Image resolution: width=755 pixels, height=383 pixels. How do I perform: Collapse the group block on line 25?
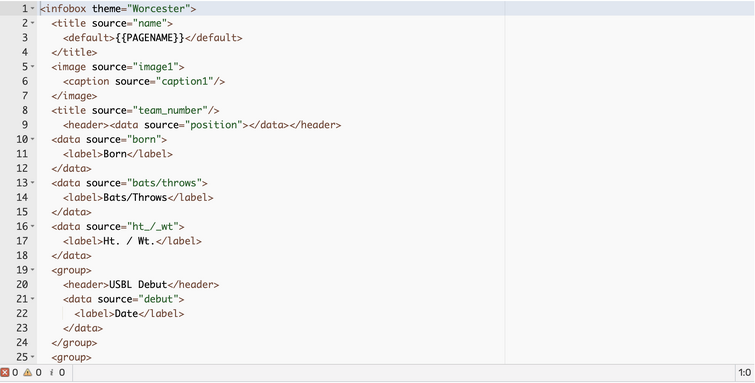(32, 357)
